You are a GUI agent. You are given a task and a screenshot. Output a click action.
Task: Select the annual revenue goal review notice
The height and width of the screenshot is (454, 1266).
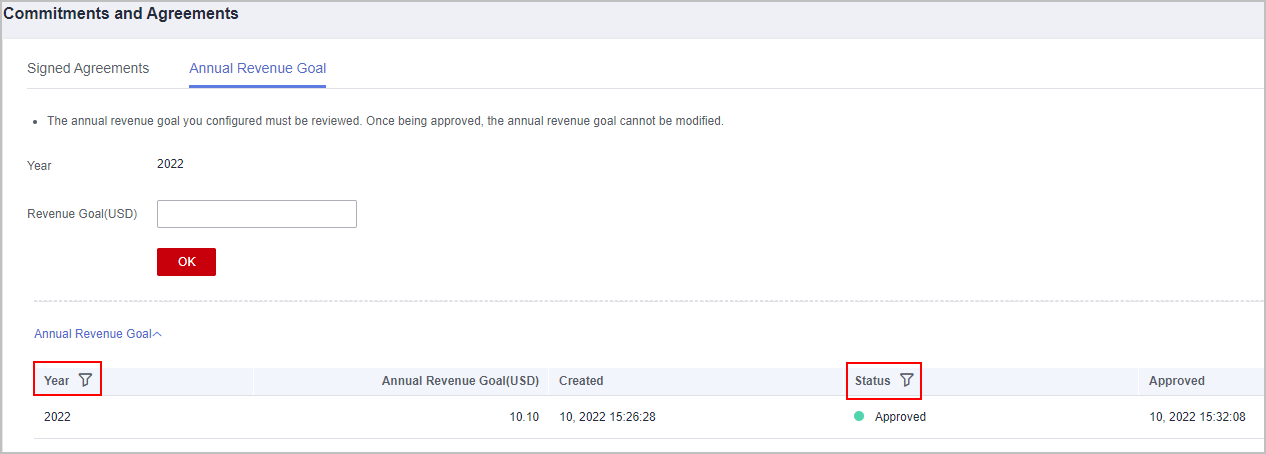tap(385, 121)
